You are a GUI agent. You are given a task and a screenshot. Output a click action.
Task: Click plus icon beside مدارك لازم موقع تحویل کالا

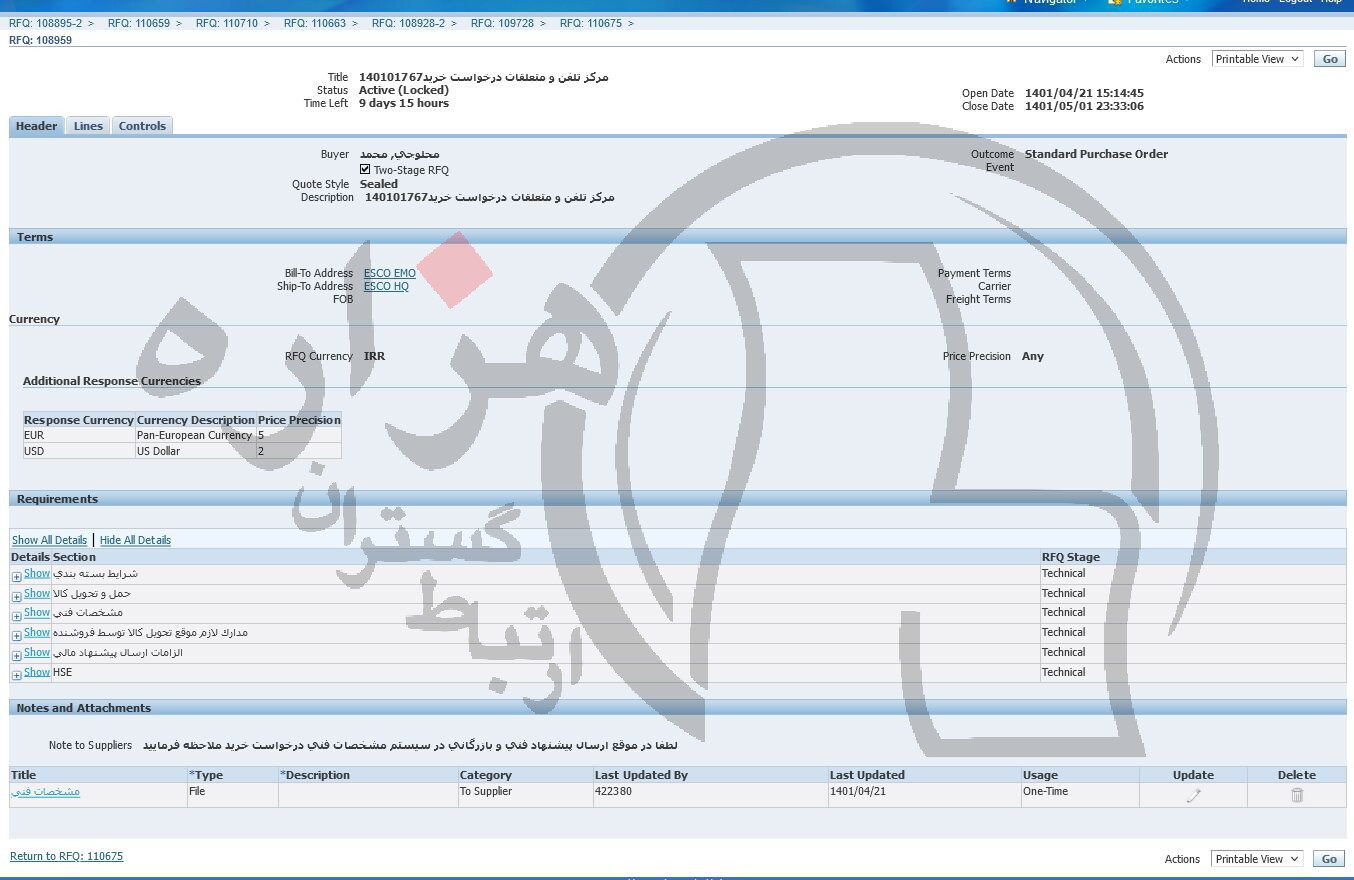pyautogui.click(x=16, y=635)
